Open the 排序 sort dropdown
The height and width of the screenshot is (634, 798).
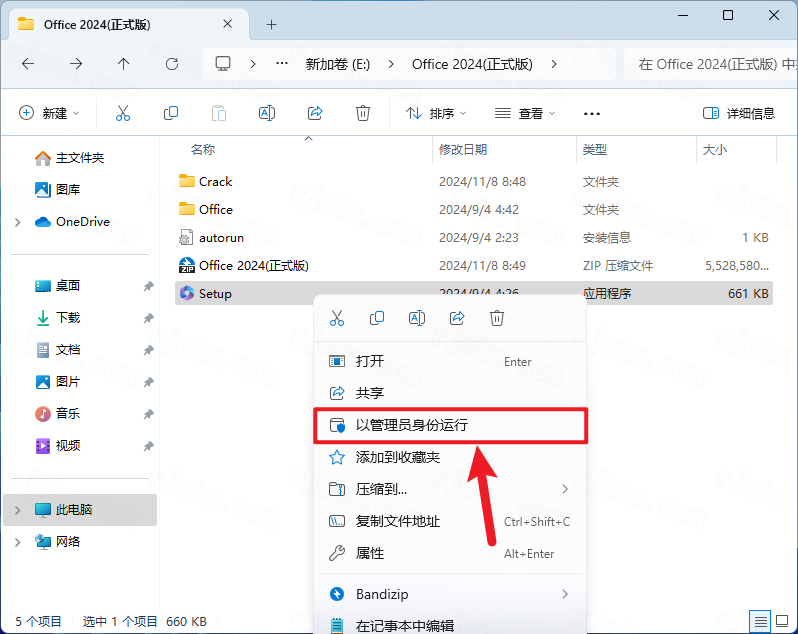436,114
